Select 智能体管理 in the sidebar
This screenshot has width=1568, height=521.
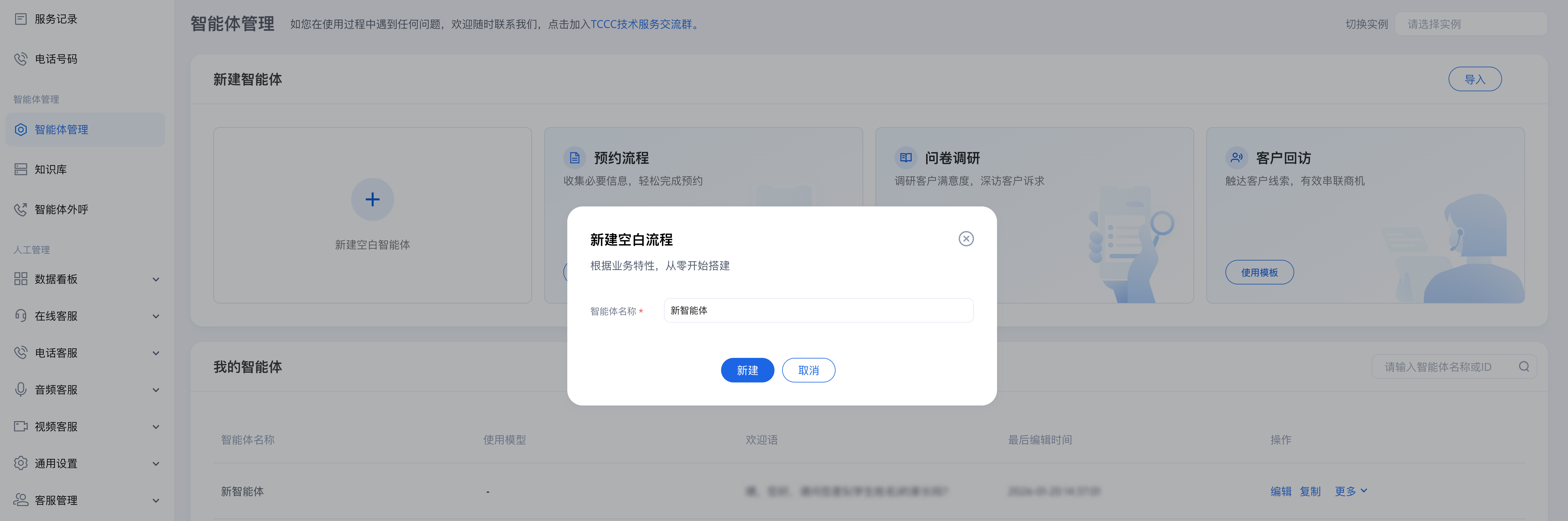click(61, 130)
